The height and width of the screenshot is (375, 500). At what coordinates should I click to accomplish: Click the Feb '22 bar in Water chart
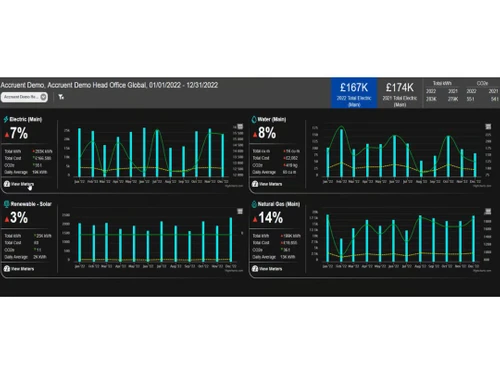click(x=341, y=153)
